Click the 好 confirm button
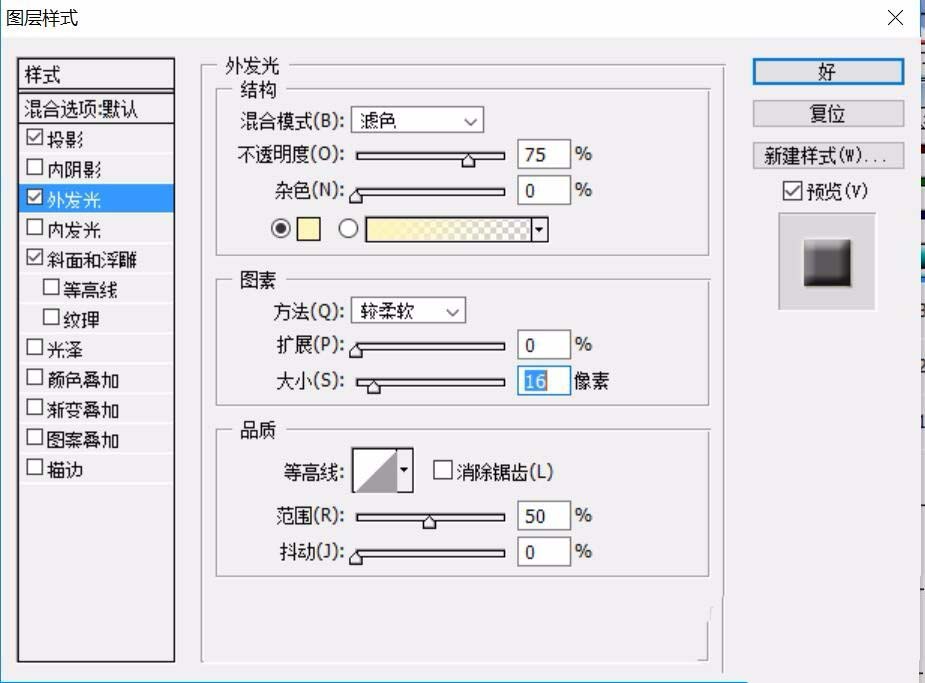 click(828, 72)
